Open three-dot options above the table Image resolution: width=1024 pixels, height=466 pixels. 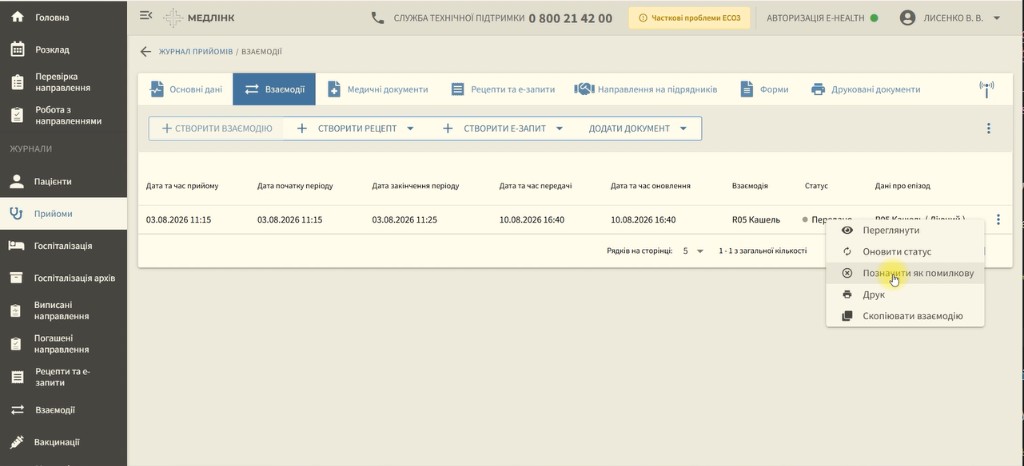988,129
